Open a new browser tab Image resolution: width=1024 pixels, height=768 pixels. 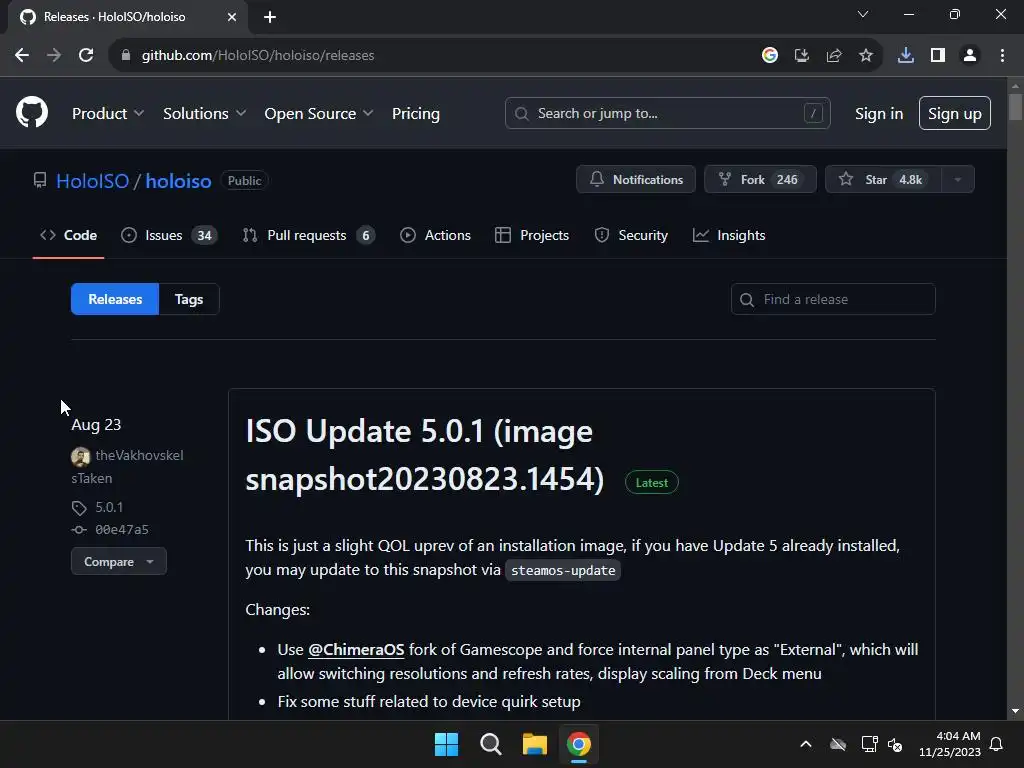270,17
